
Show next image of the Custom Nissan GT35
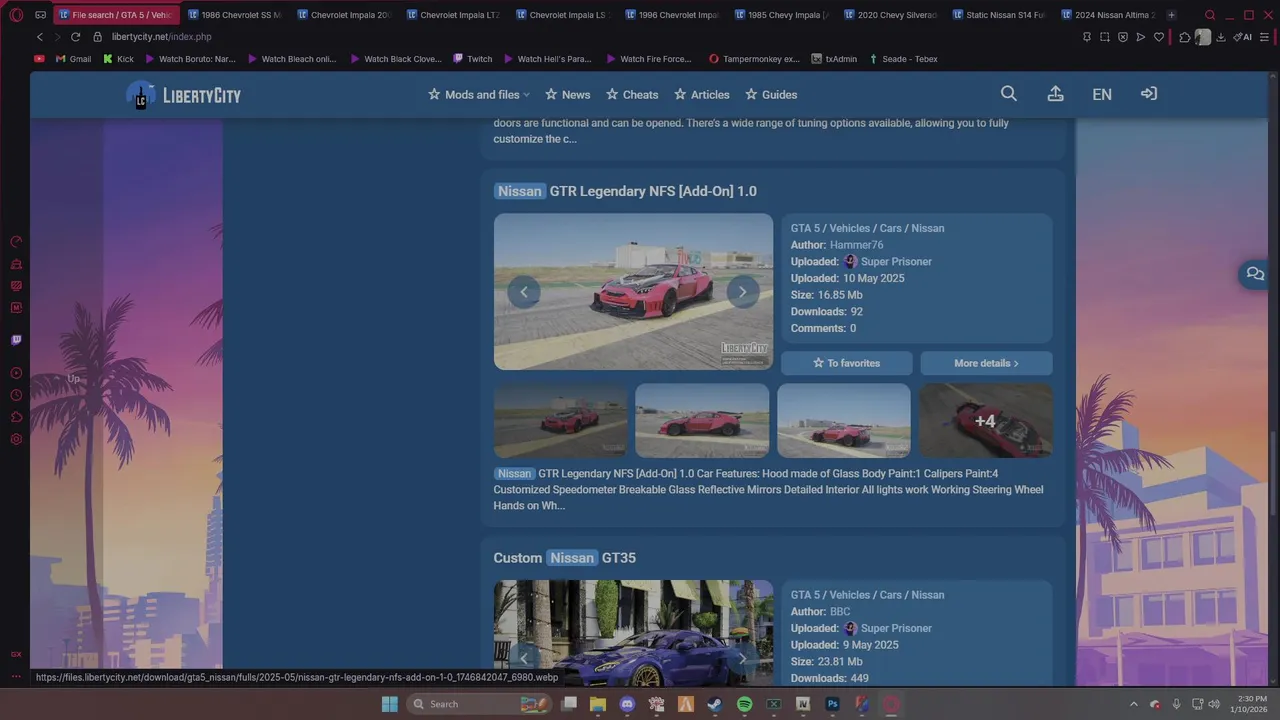[742, 658]
